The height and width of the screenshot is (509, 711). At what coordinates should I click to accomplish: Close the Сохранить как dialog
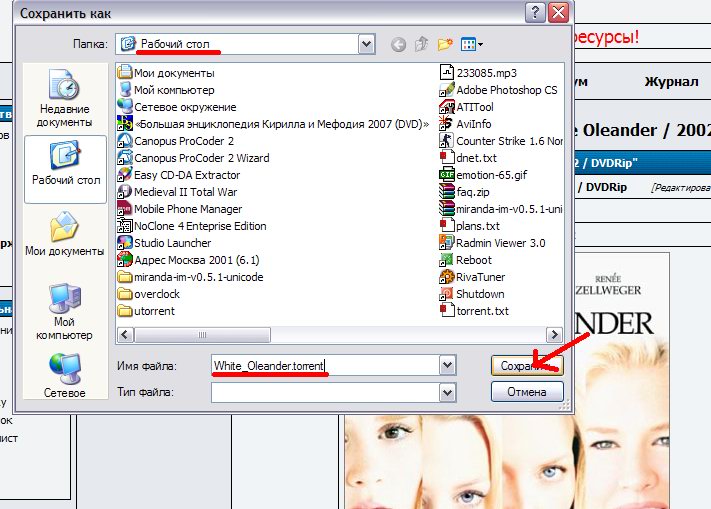[558, 13]
